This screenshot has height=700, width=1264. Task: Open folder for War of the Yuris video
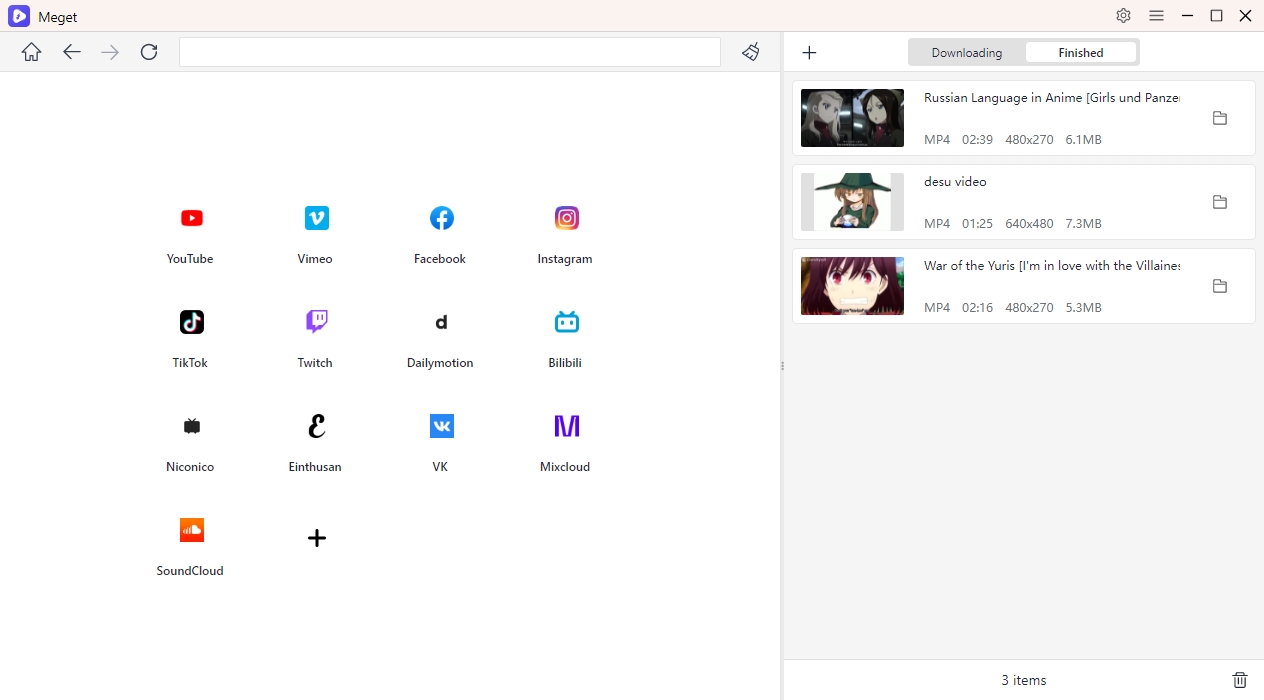(1219, 286)
